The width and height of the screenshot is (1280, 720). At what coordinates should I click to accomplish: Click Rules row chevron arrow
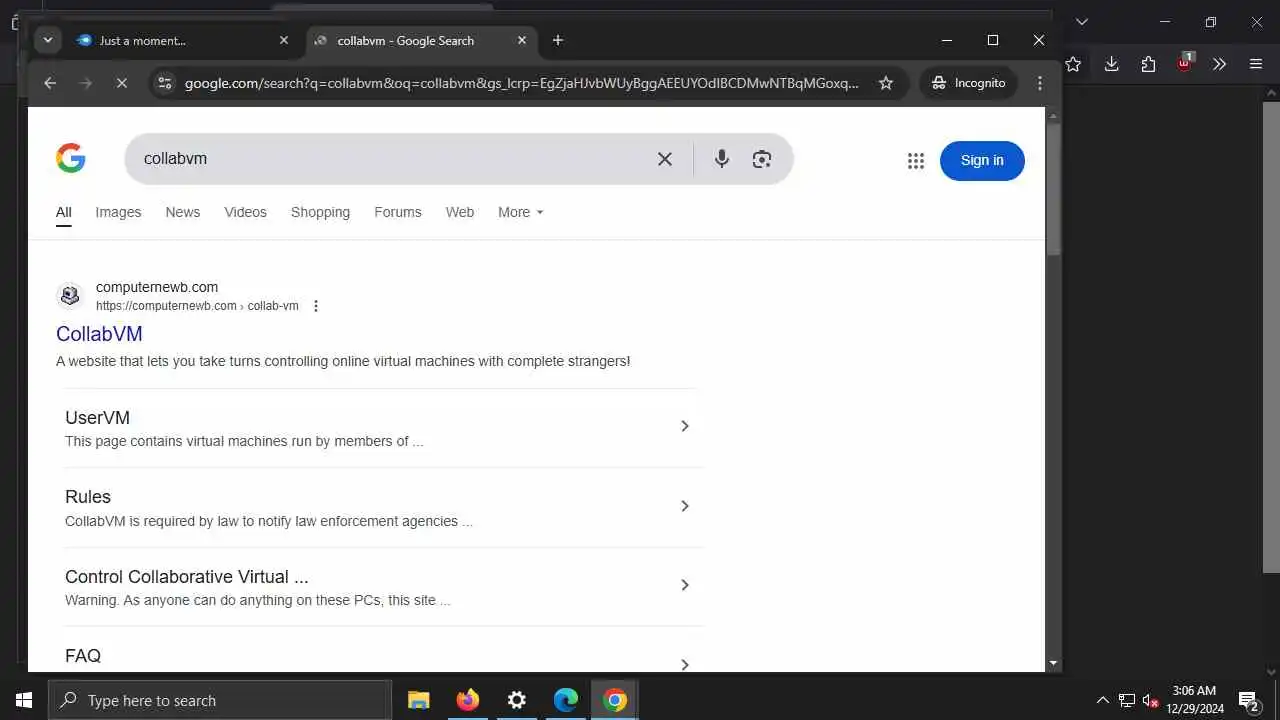click(685, 506)
